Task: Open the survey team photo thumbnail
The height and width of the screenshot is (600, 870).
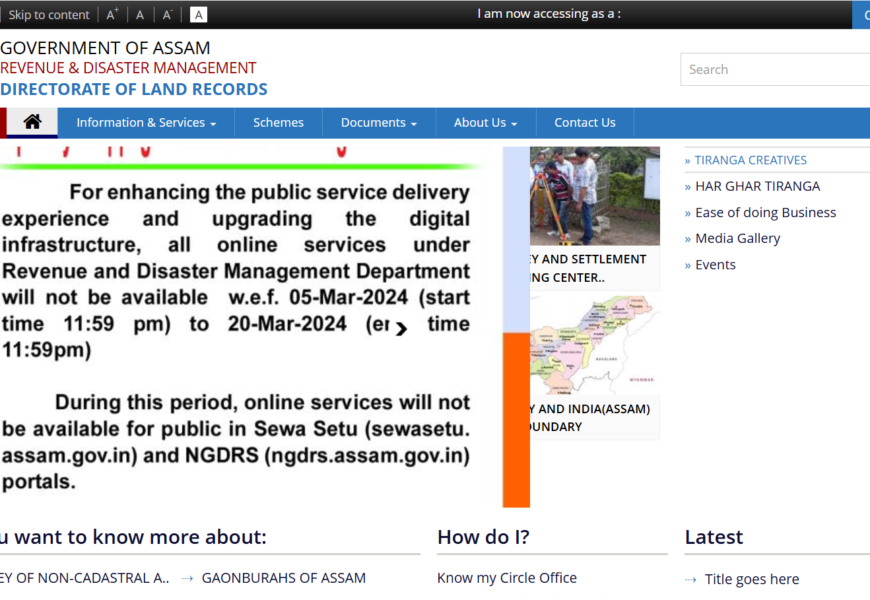Action: click(595, 196)
